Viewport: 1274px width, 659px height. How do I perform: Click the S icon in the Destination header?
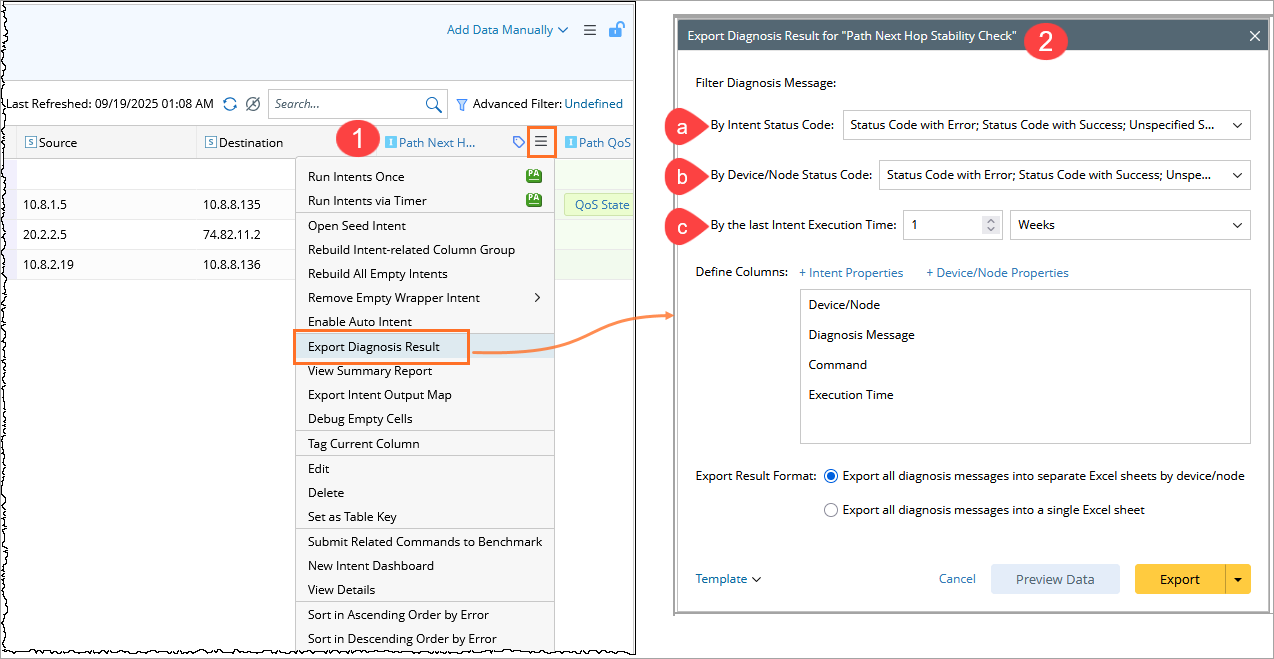tap(210, 142)
